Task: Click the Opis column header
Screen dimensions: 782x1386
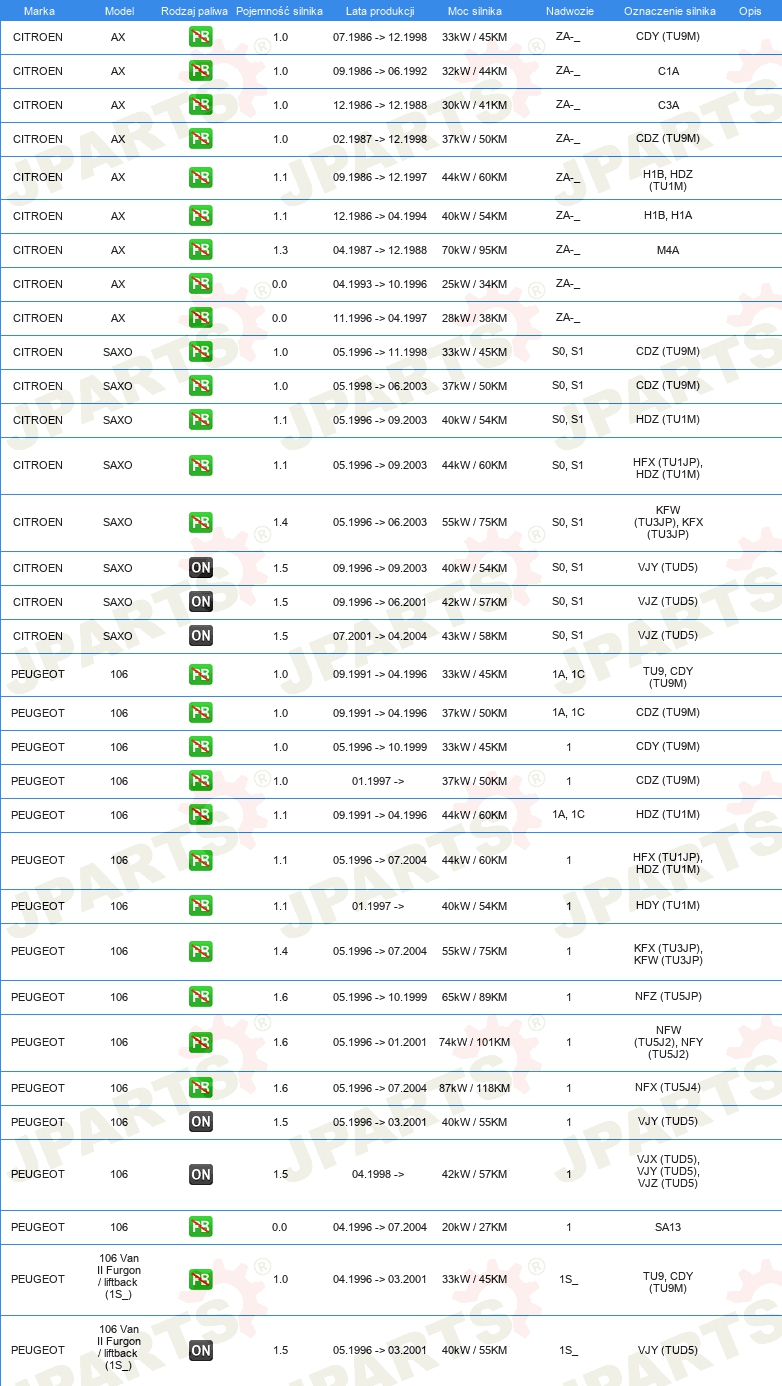Action: (x=750, y=11)
